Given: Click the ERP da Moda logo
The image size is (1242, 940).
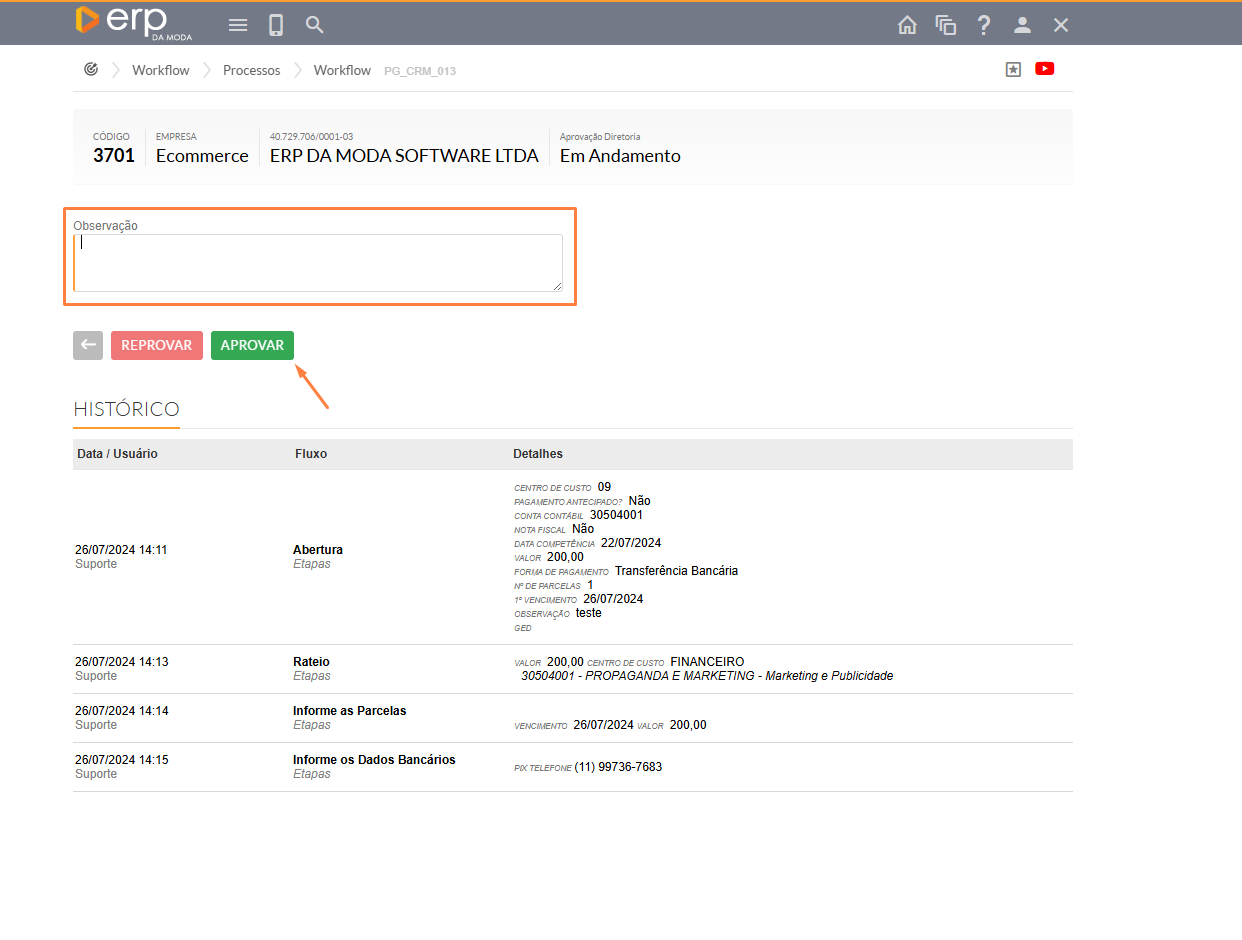Looking at the screenshot, I should tap(133, 22).
